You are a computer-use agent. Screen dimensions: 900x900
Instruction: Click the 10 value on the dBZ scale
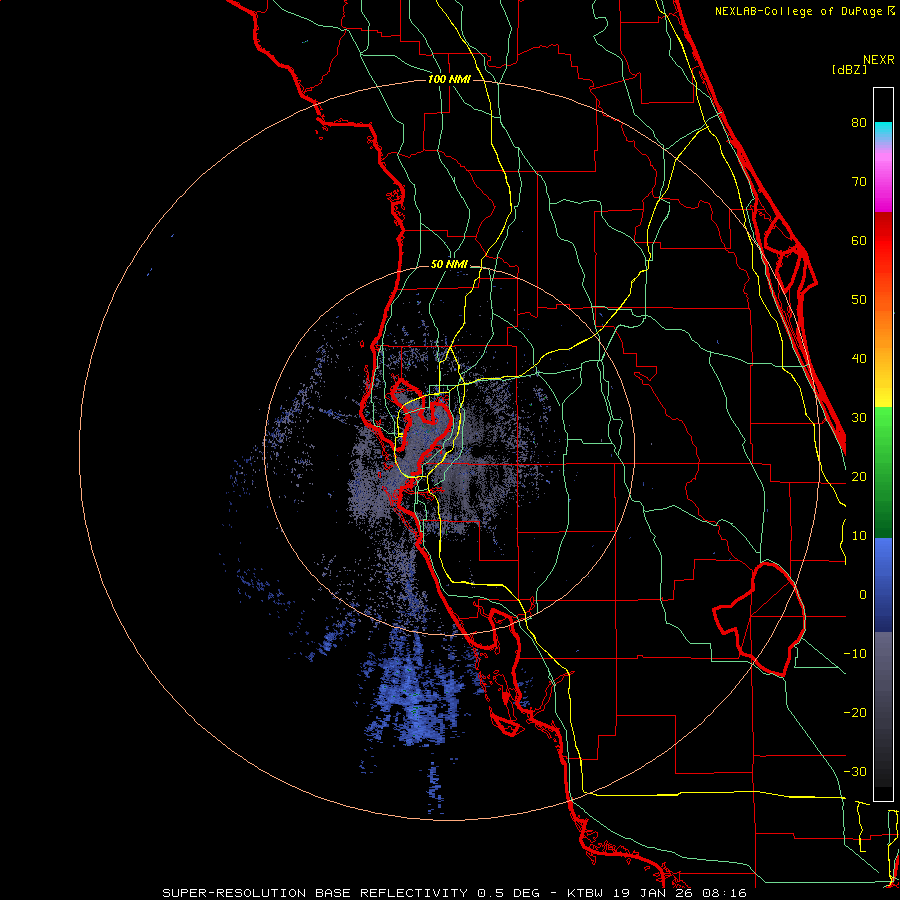[859, 536]
